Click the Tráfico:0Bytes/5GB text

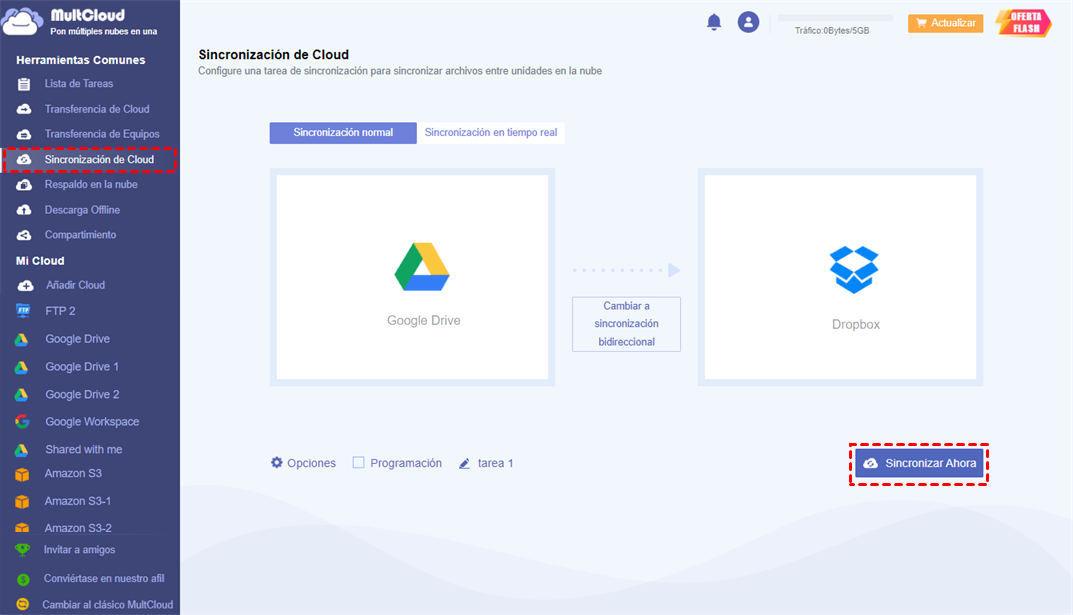coord(831,31)
